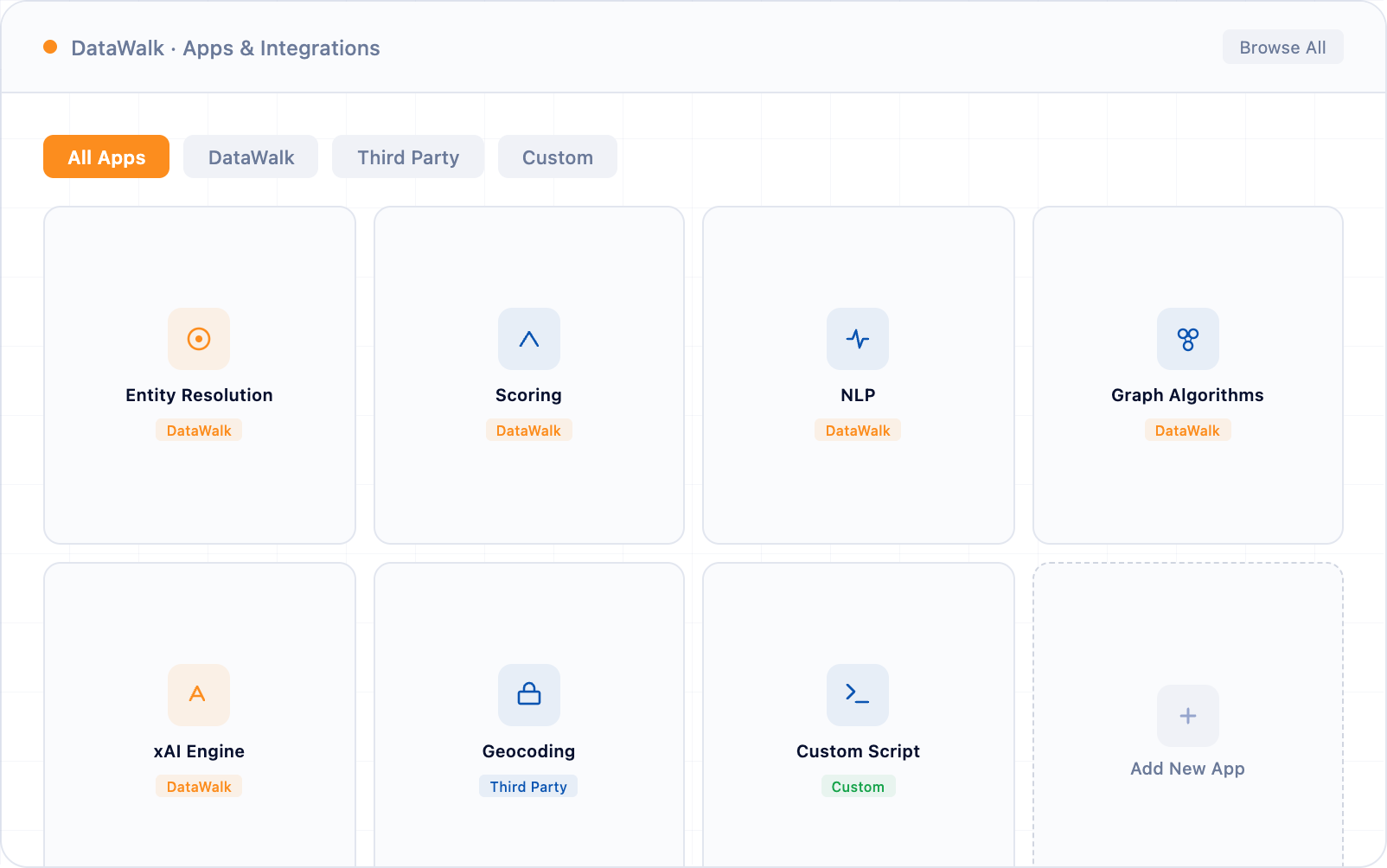
Task: Launch the Graph Algorithms circles icon
Action: (x=1188, y=339)
